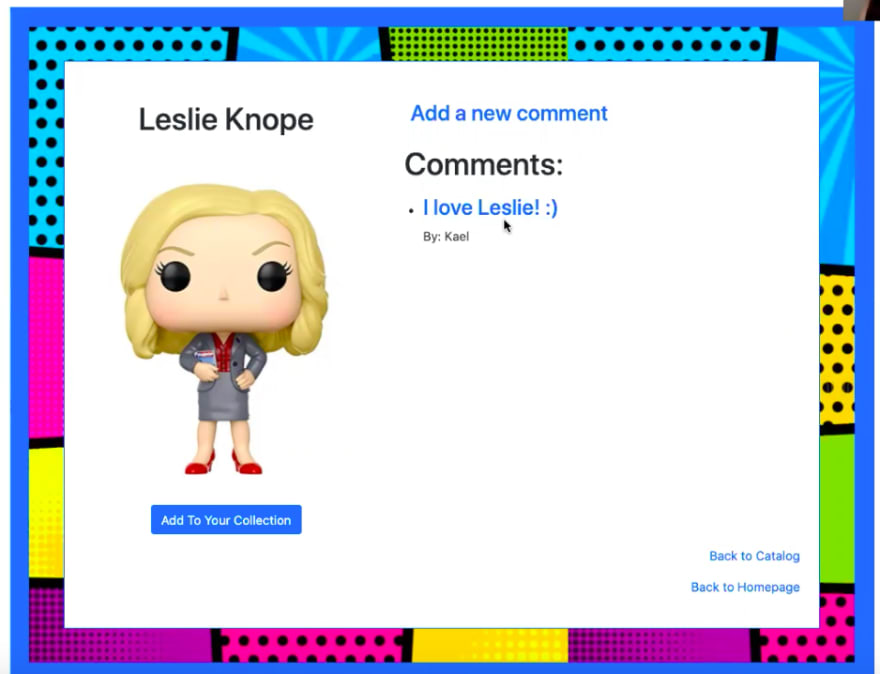Open the Add a new comment link
This screenshot has width=880, height=674.
tap(509, 113)
